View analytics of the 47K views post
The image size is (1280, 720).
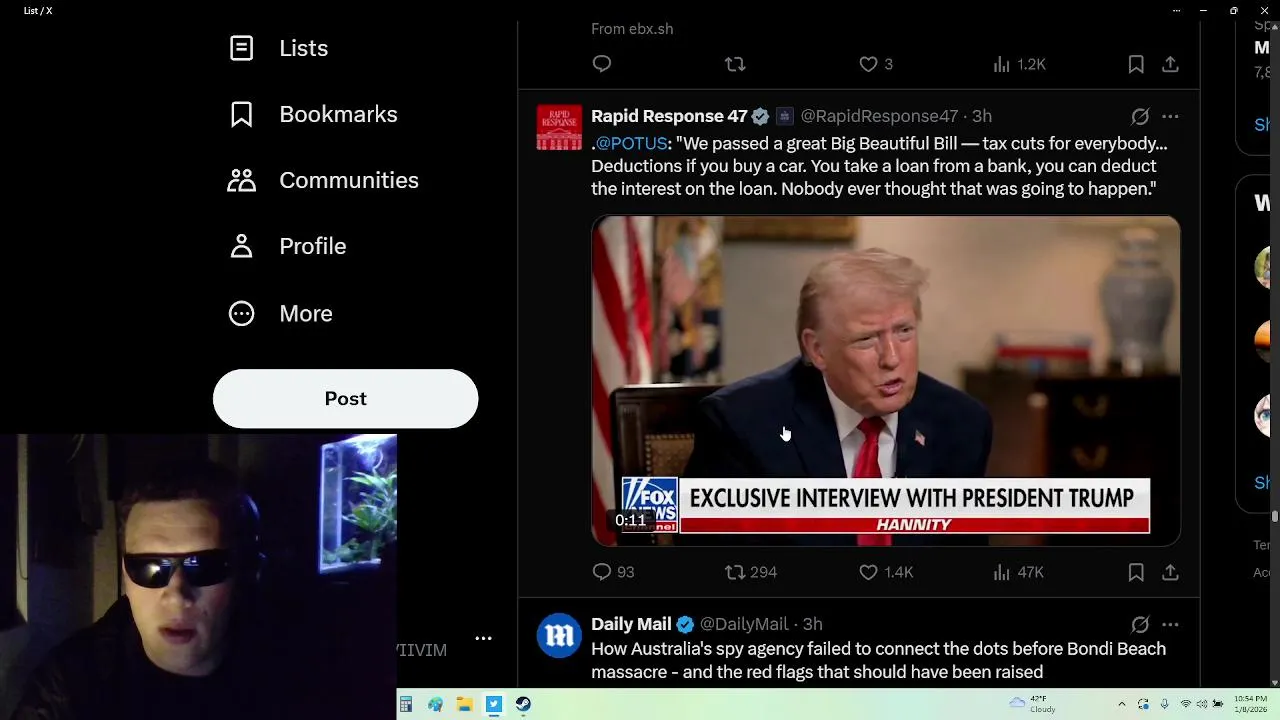[x=1018, y=572]
